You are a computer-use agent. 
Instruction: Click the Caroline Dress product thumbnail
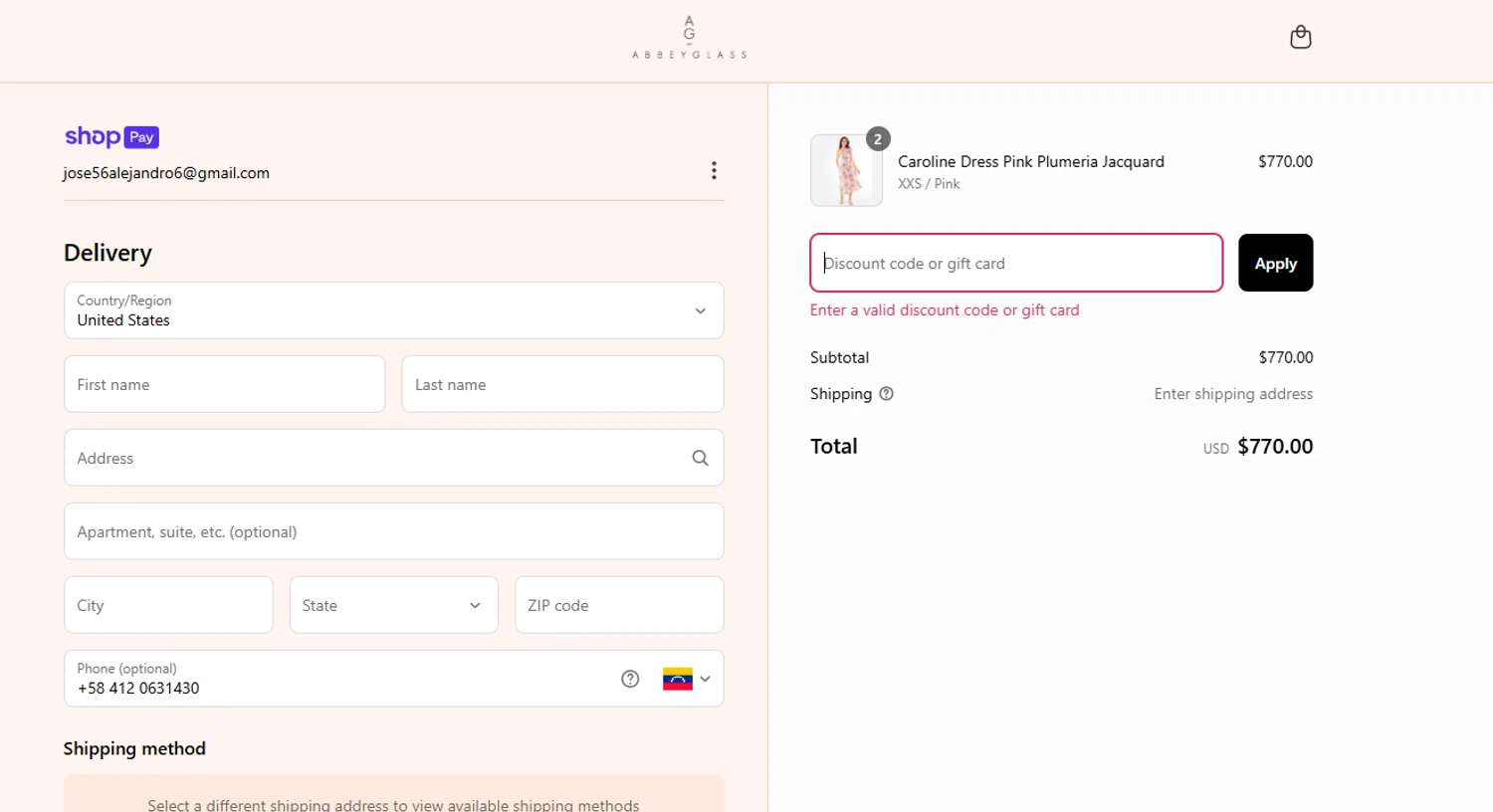click(846, 170)
